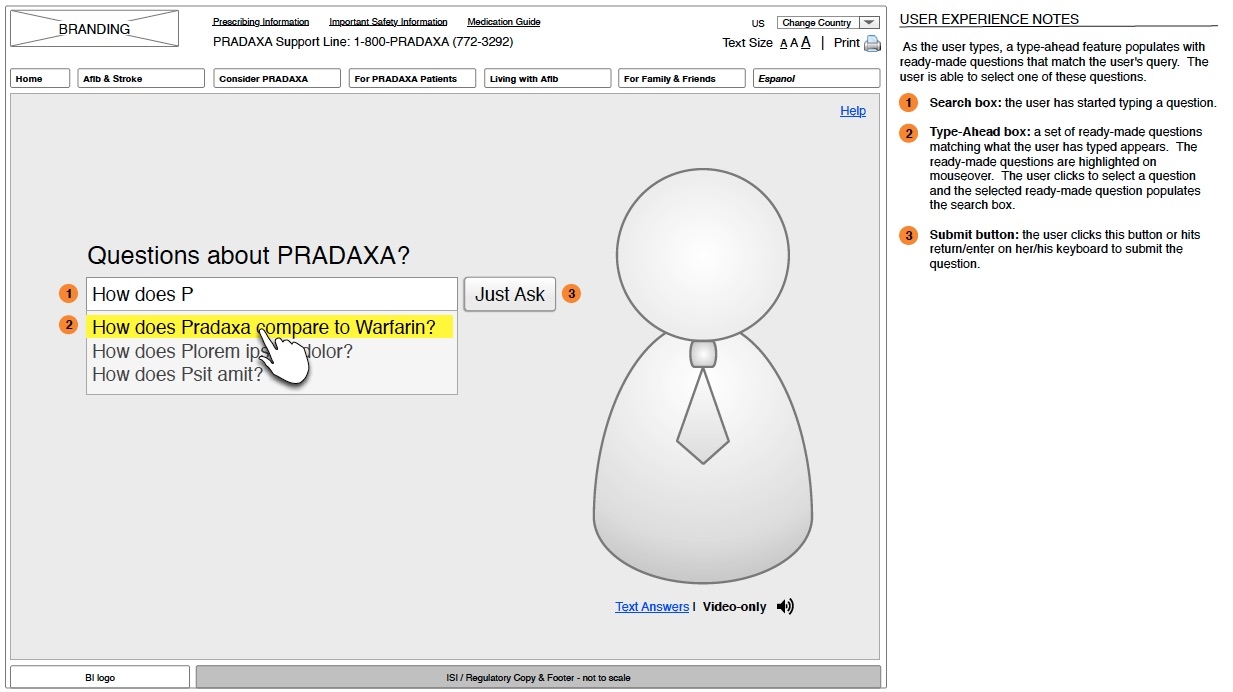Click the ISI Regulatory Copy footer bar
1233x692 pixels.
pos(538,677)
